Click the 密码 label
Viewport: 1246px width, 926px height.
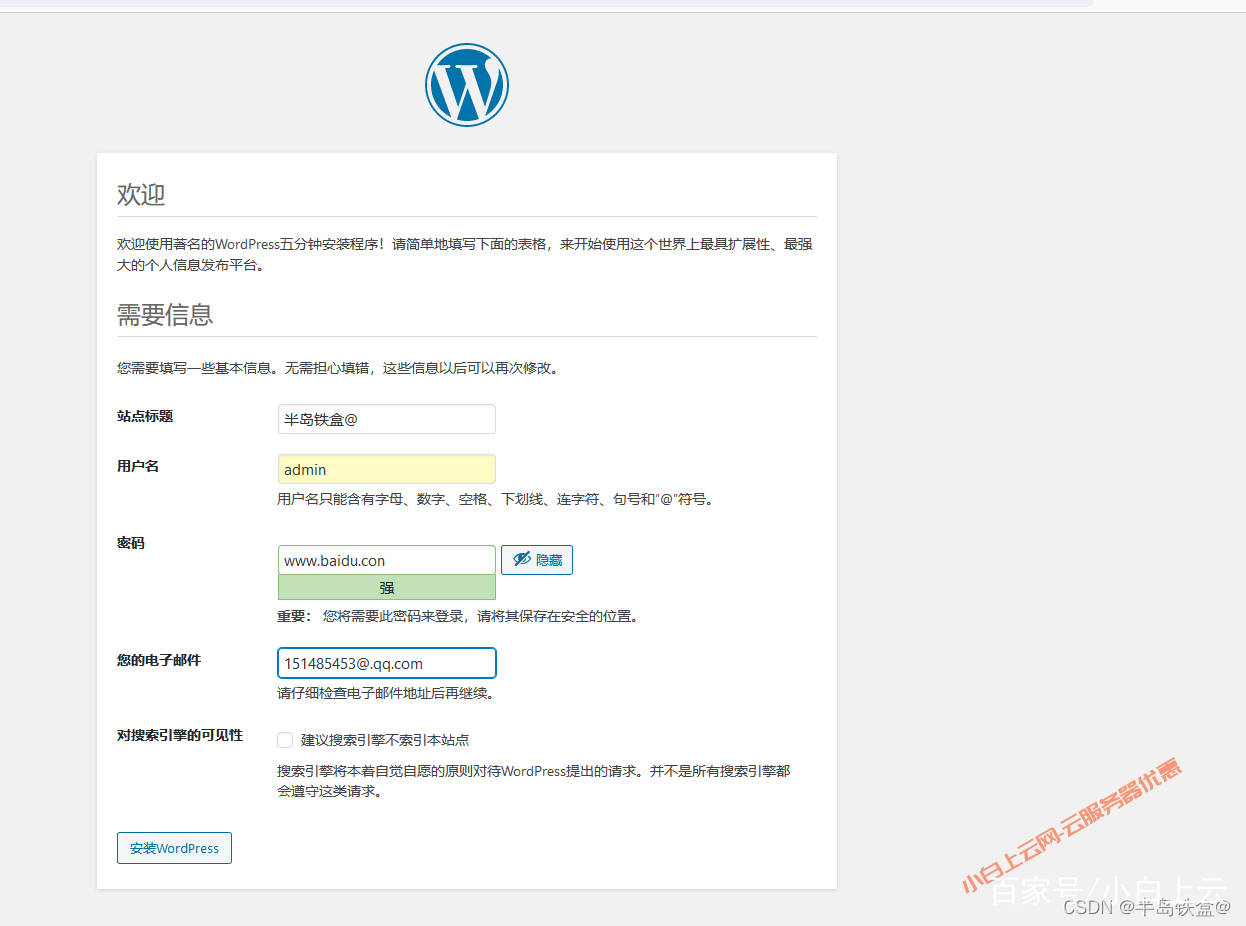(131, 543)
